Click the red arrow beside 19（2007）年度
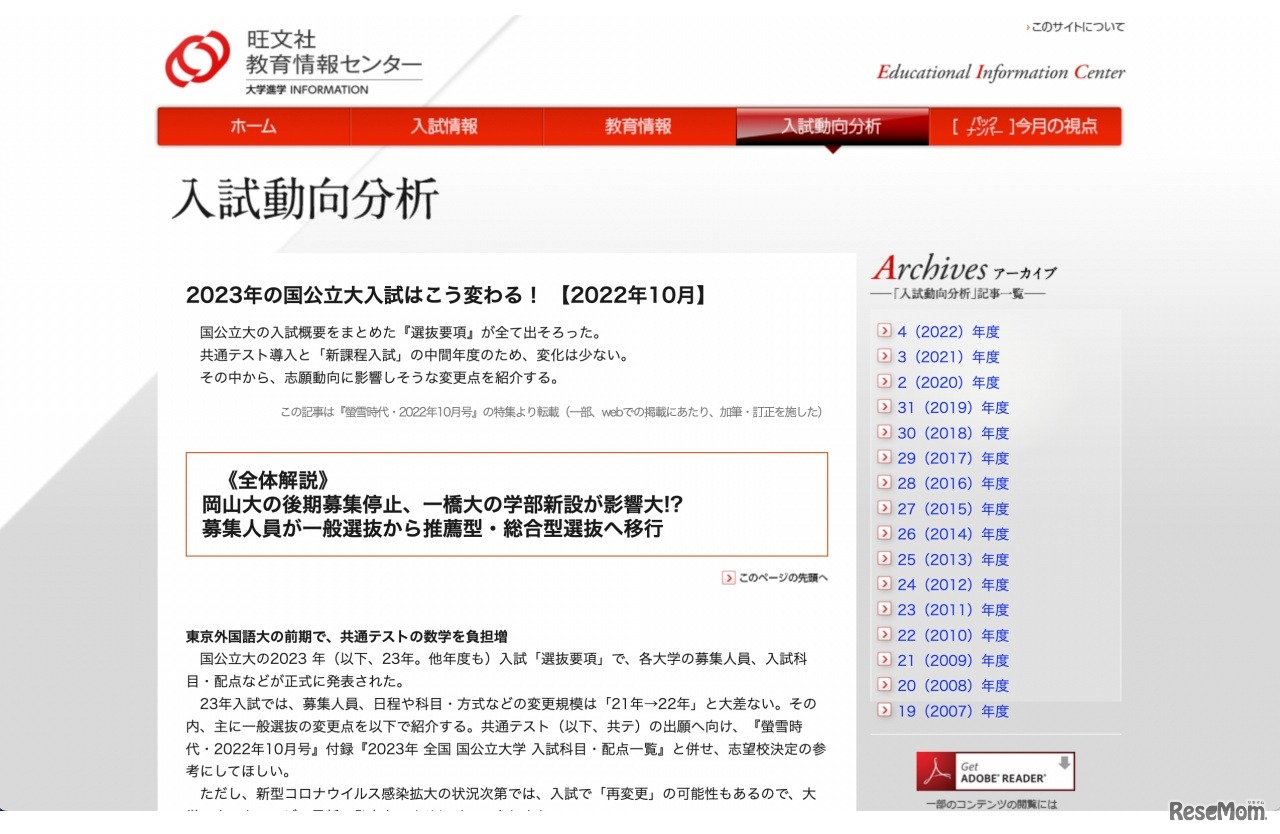Viewport: 1280px width, 834px height. (x=884, y=711)
